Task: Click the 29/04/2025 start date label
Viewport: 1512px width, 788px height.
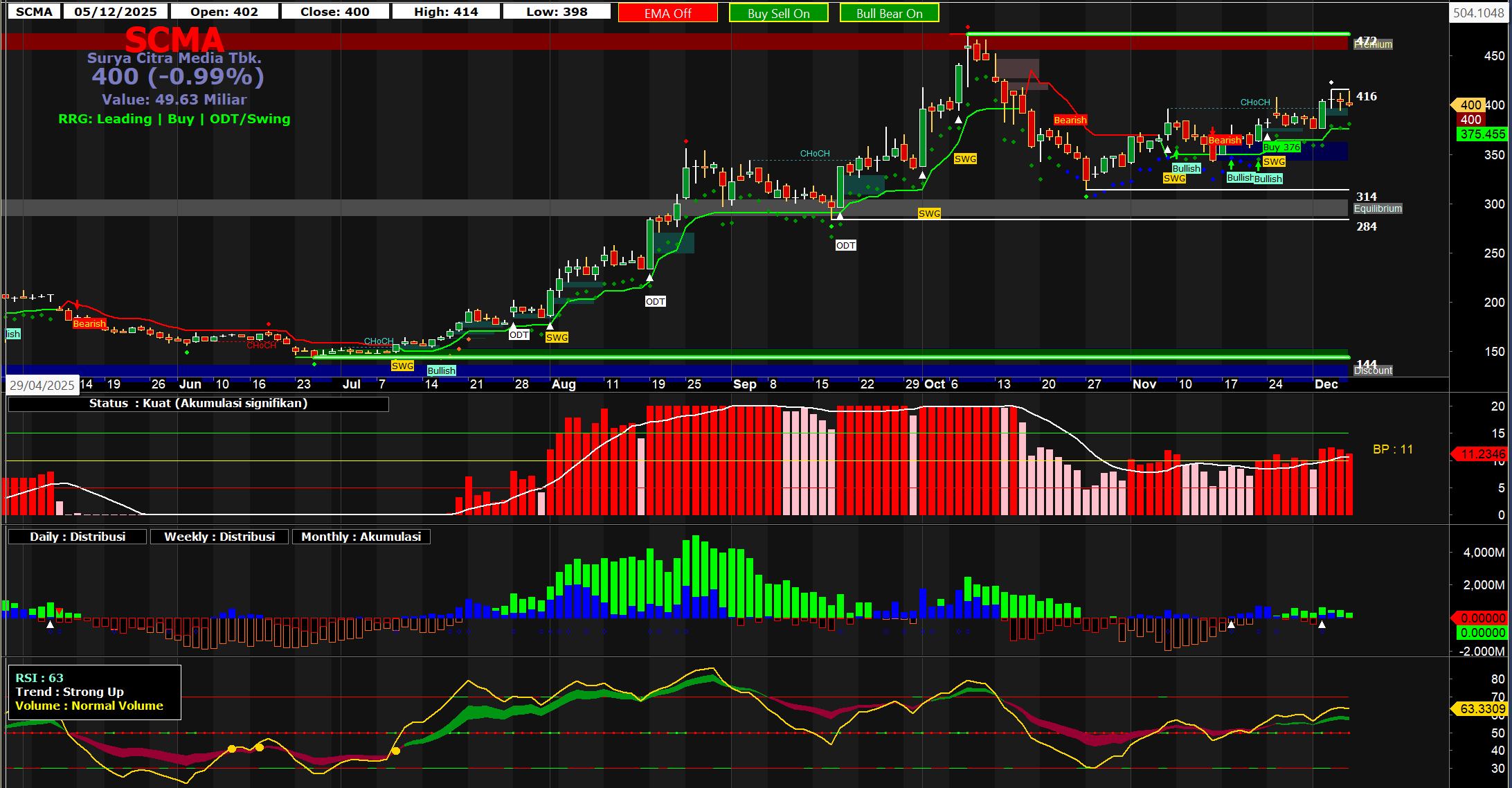Action: (x=42, y=385)
